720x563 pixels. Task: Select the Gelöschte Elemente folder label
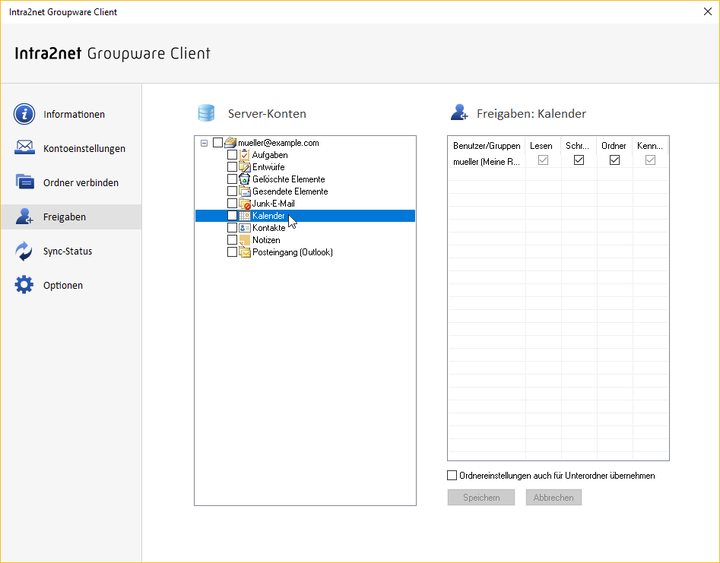(288, 179)
